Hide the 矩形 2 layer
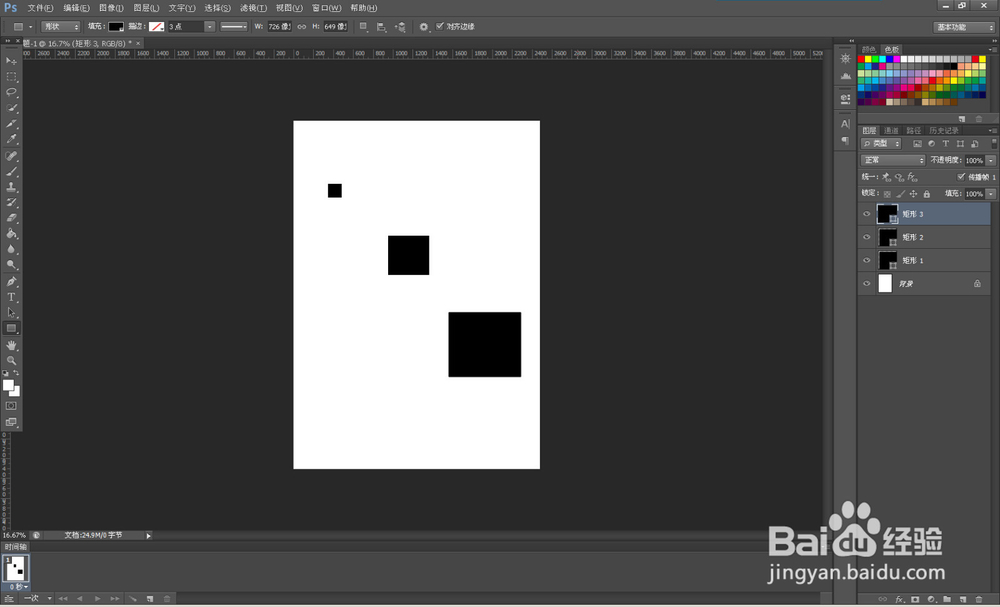Viewport: 1000px width, 607px height. (866, 237)
